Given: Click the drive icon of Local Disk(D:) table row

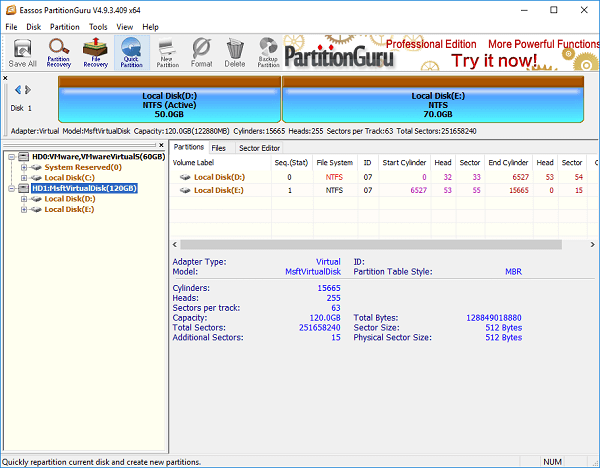Looking at the screenshot, I should [x=185, y=177].
